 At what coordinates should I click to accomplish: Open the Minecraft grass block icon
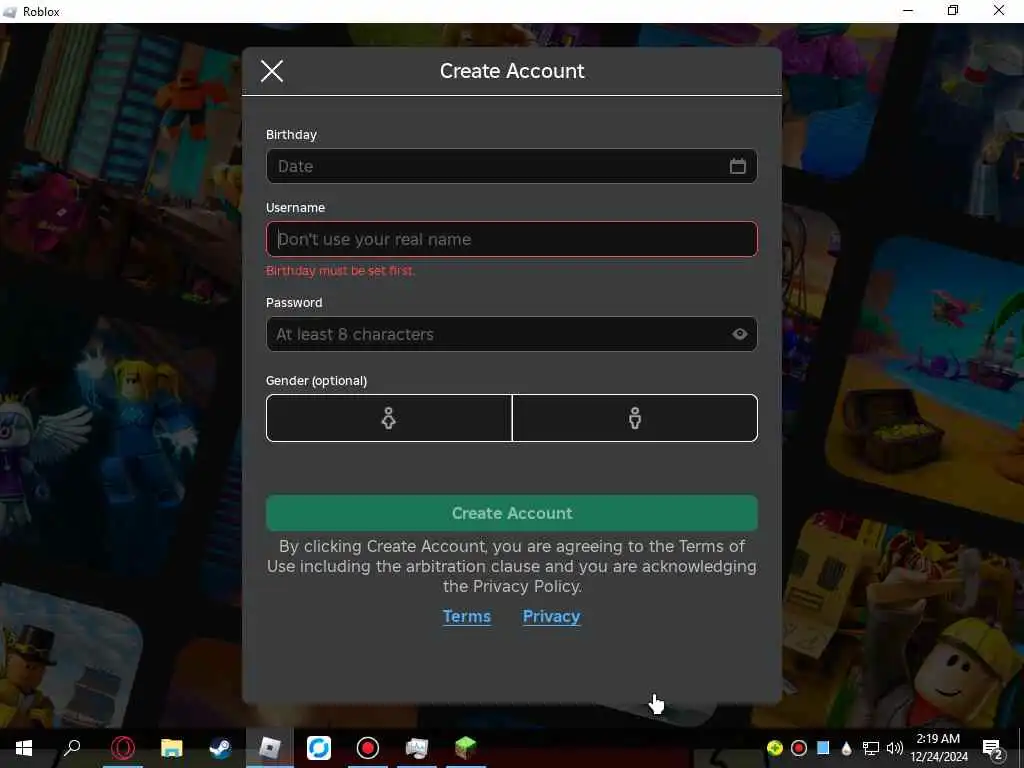[466, 748]
